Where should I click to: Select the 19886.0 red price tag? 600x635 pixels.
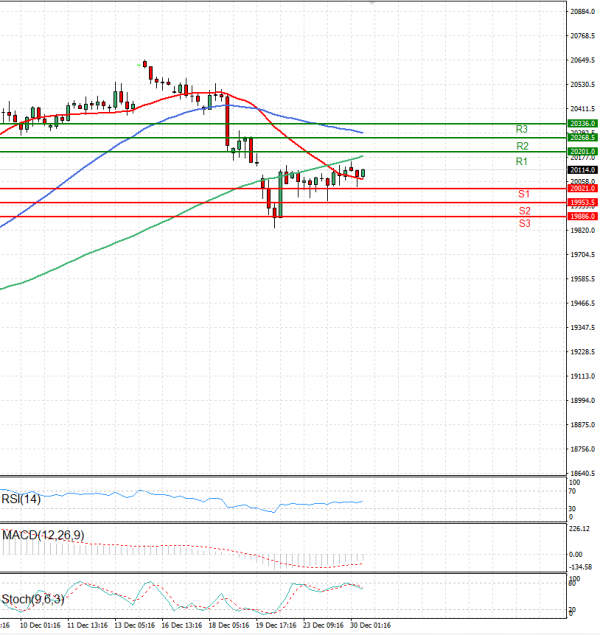(x=582, y=216)
